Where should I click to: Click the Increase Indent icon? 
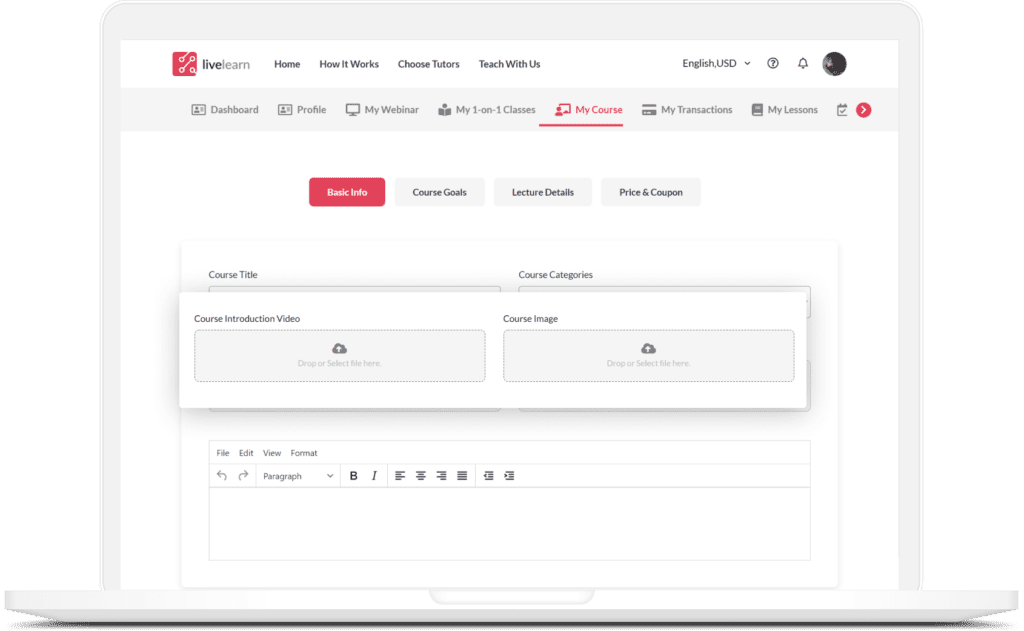click(509, 475)
